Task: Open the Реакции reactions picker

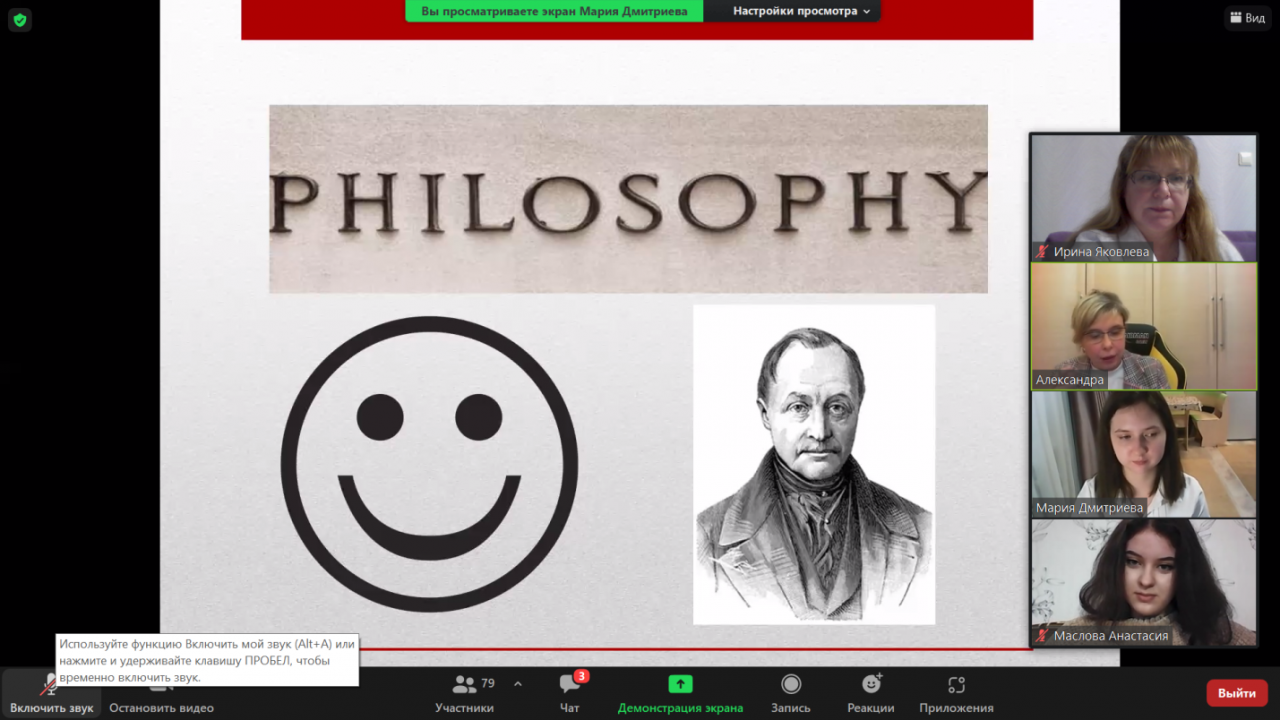Action: coord(871,692)
